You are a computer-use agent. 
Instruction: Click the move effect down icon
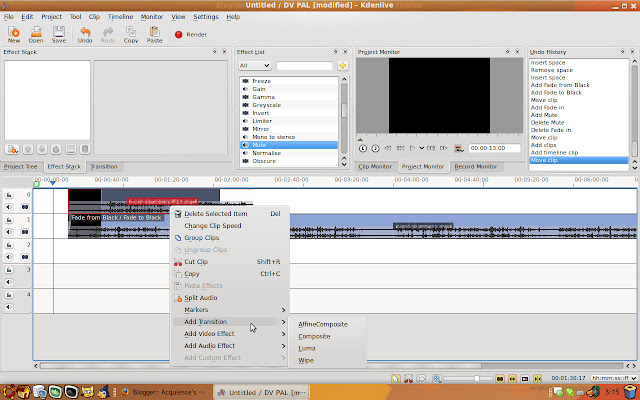pos(42,149)
